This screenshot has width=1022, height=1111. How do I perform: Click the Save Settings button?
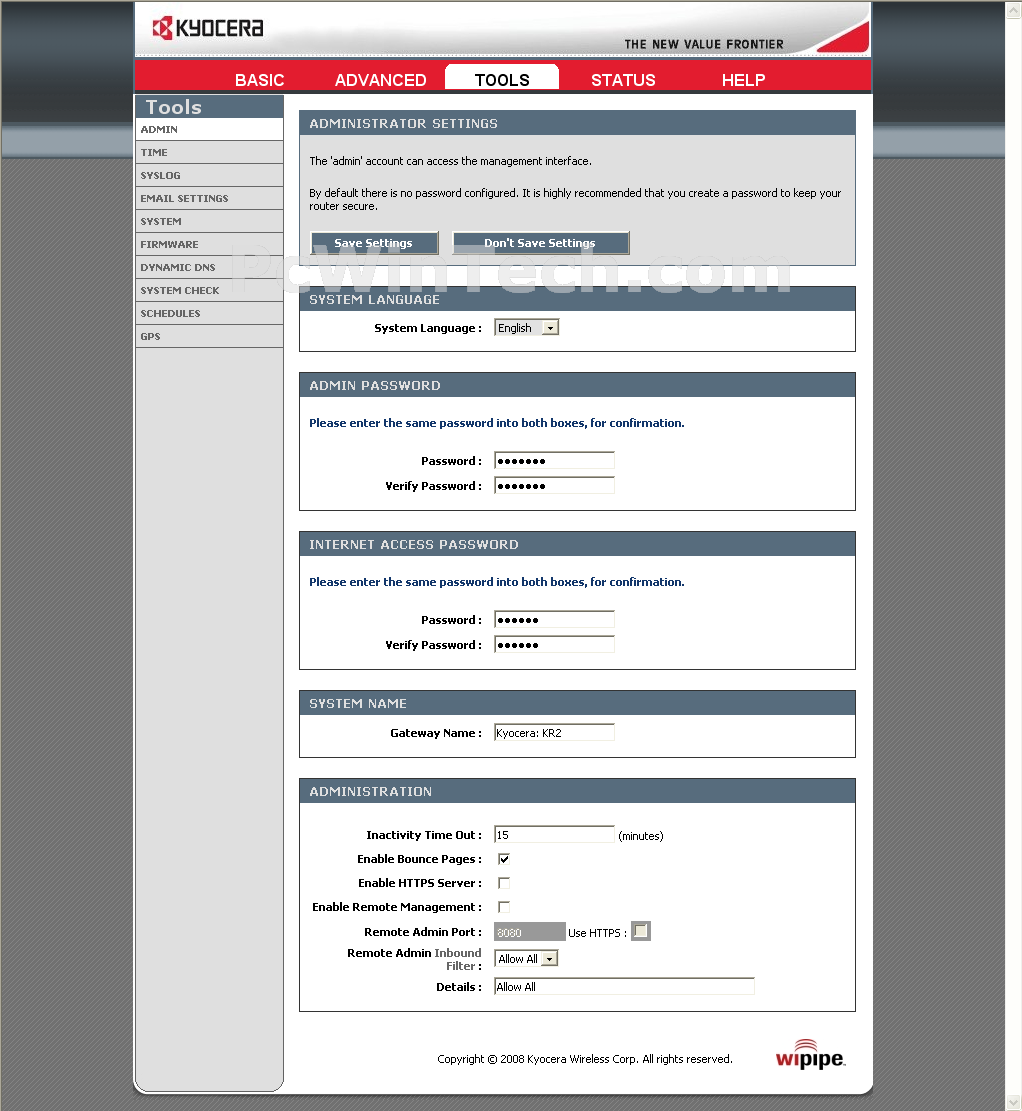tap(374, 243)
